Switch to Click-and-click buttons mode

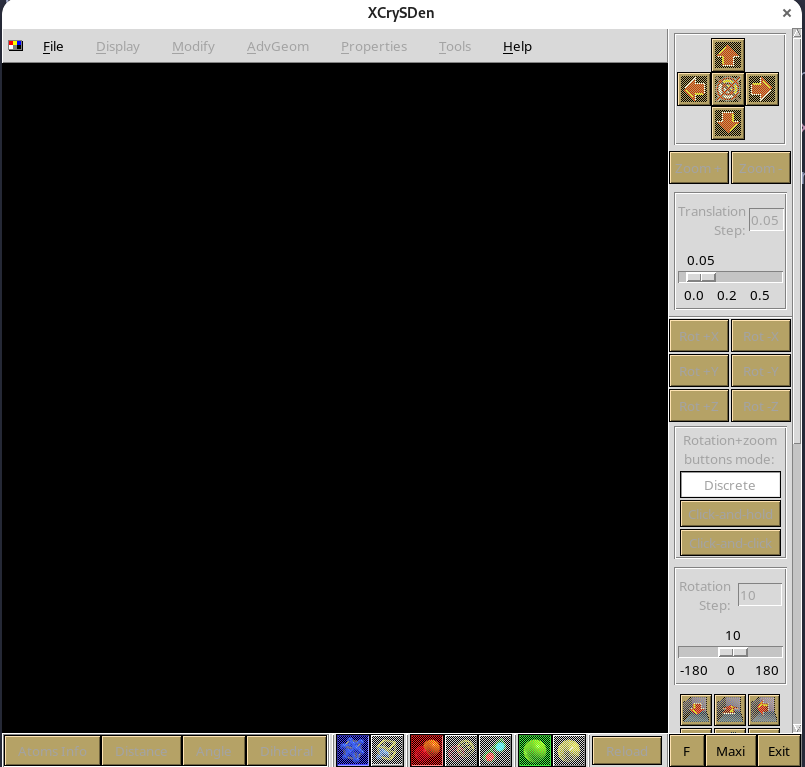click(730, 543)
